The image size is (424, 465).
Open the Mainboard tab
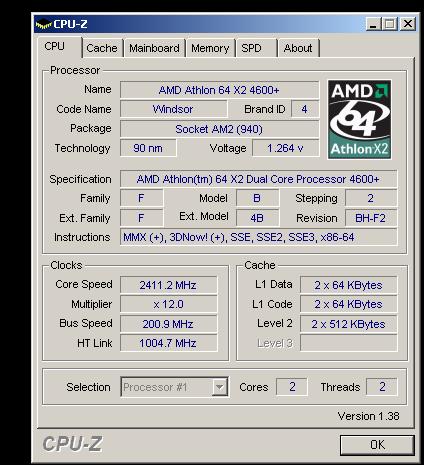154,48
